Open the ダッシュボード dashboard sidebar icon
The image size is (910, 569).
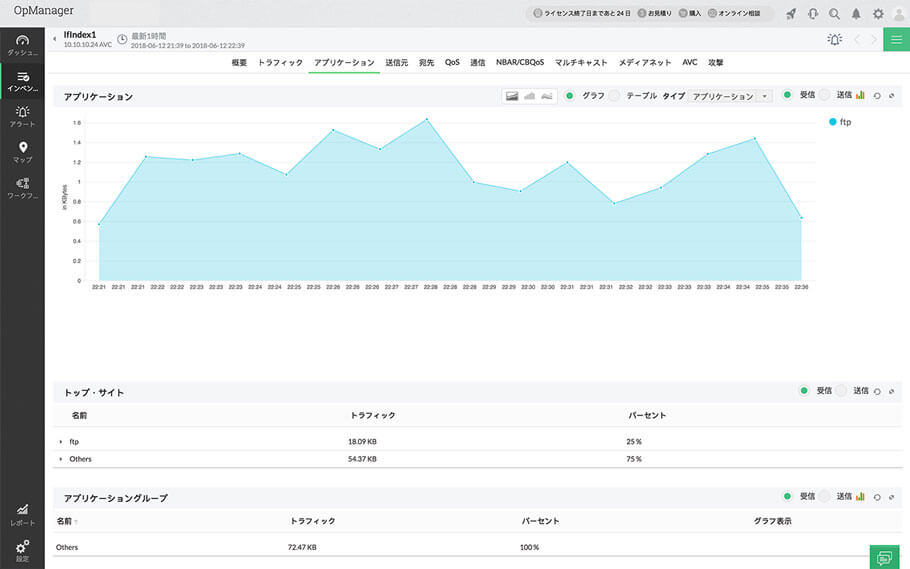tap(22, 44)
